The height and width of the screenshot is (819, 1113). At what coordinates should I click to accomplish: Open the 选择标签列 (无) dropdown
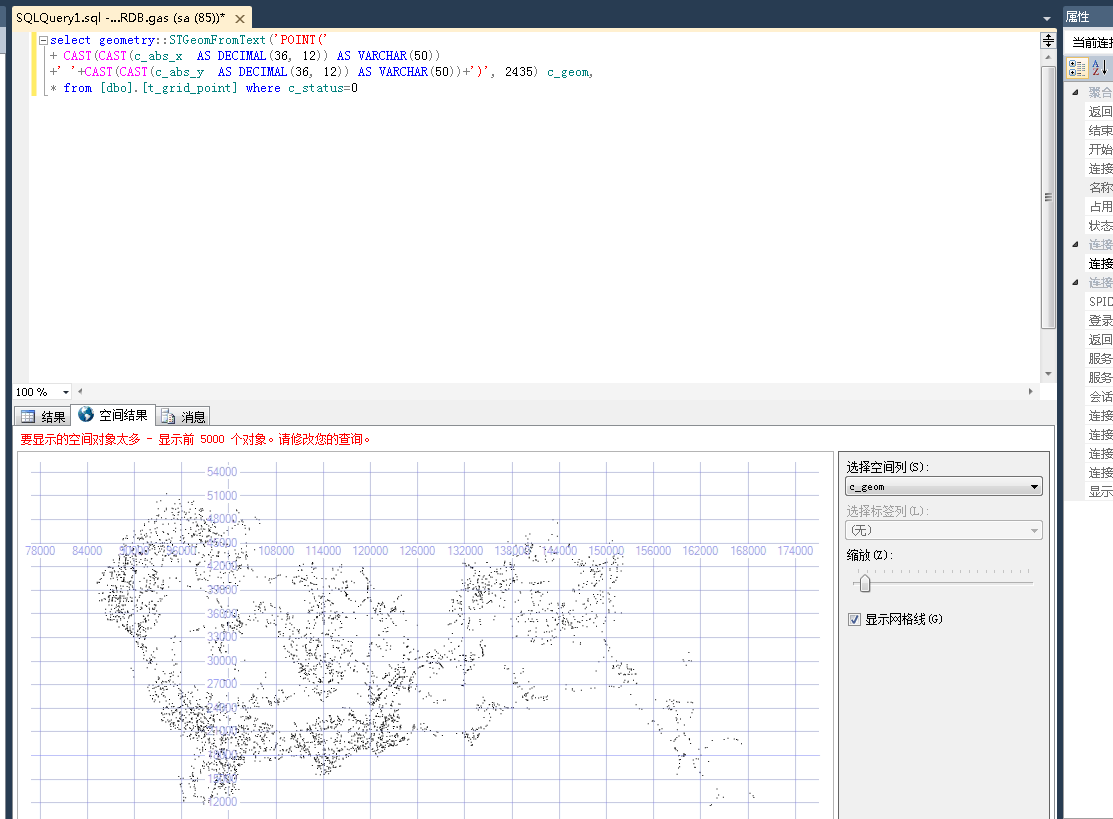(943, 530)
